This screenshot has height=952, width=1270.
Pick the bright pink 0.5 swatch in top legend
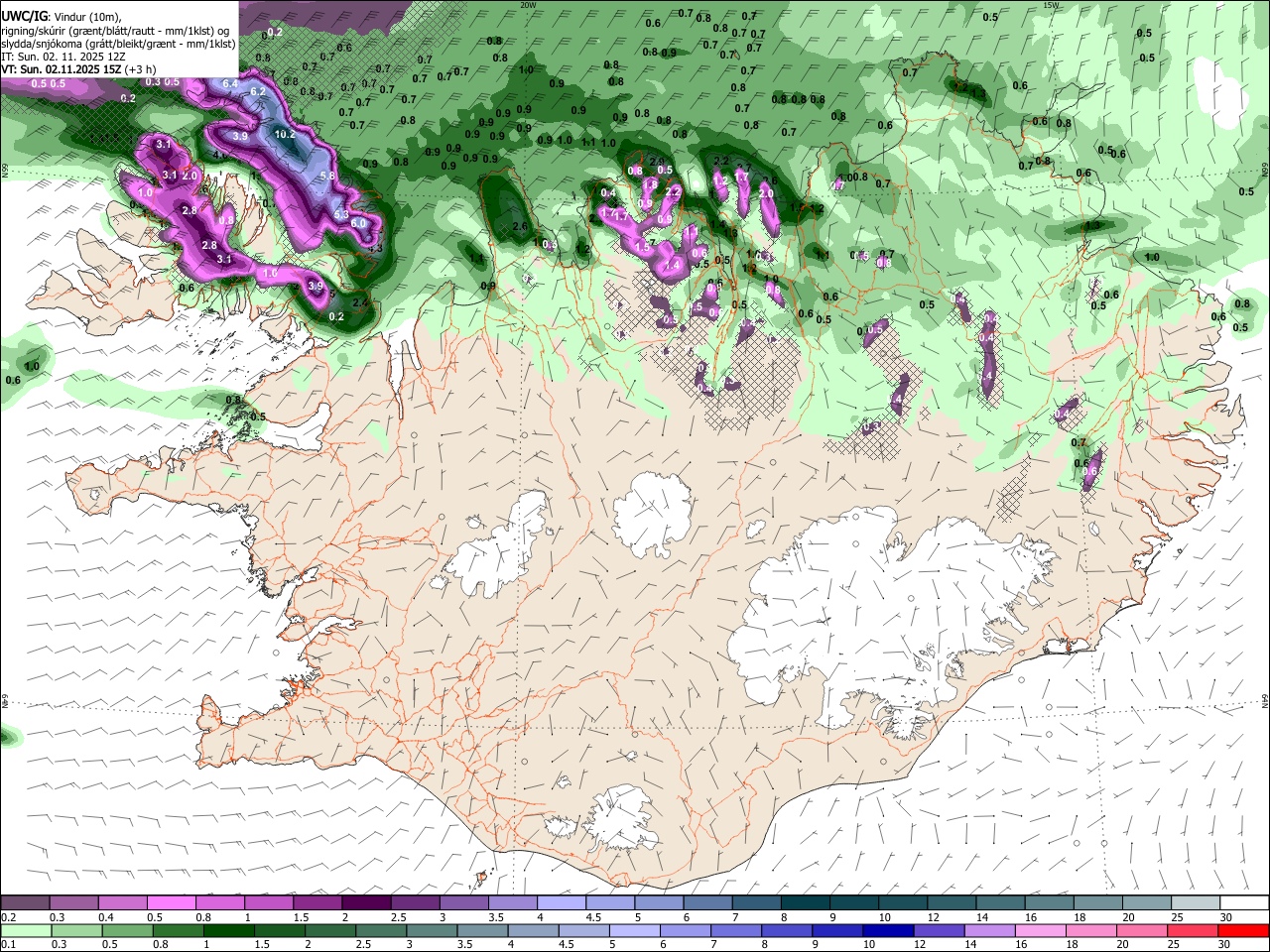click(171, 902)
